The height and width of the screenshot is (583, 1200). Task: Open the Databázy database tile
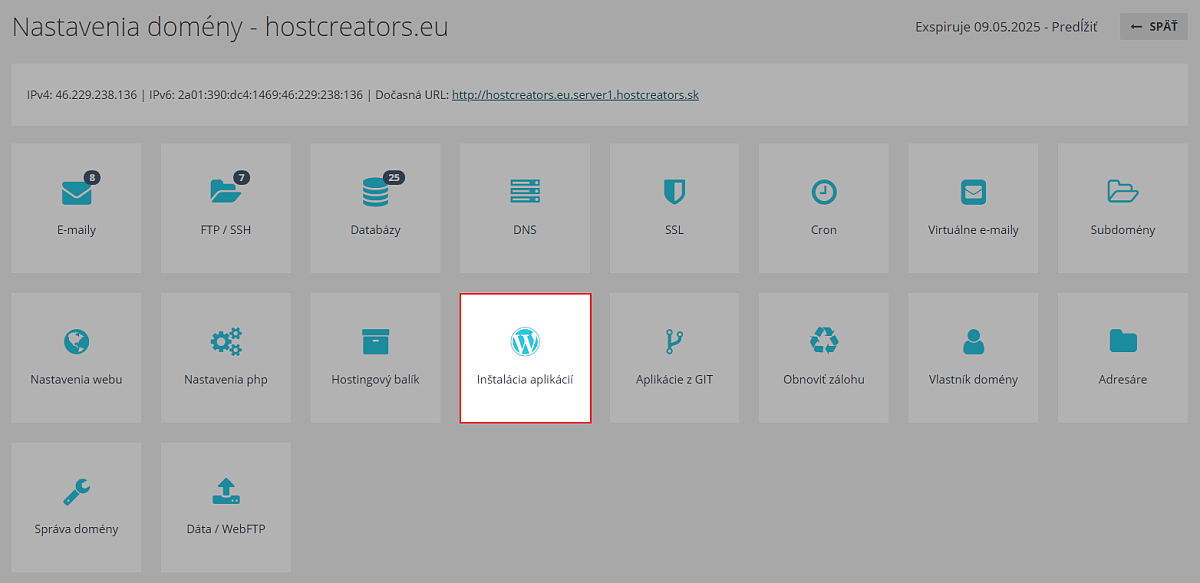(375, 208)
